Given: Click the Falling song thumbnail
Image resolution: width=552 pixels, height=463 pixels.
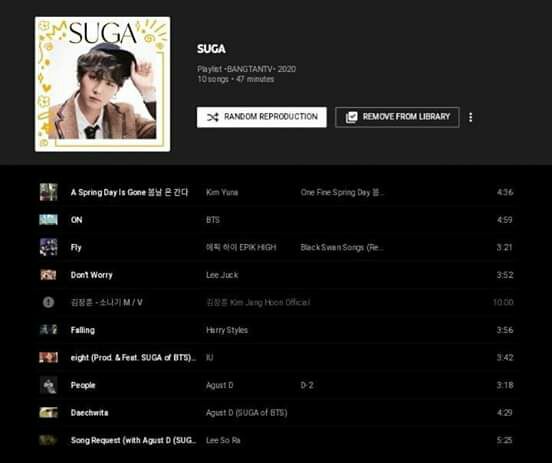Looking at the screenshot, I should 48,330.
